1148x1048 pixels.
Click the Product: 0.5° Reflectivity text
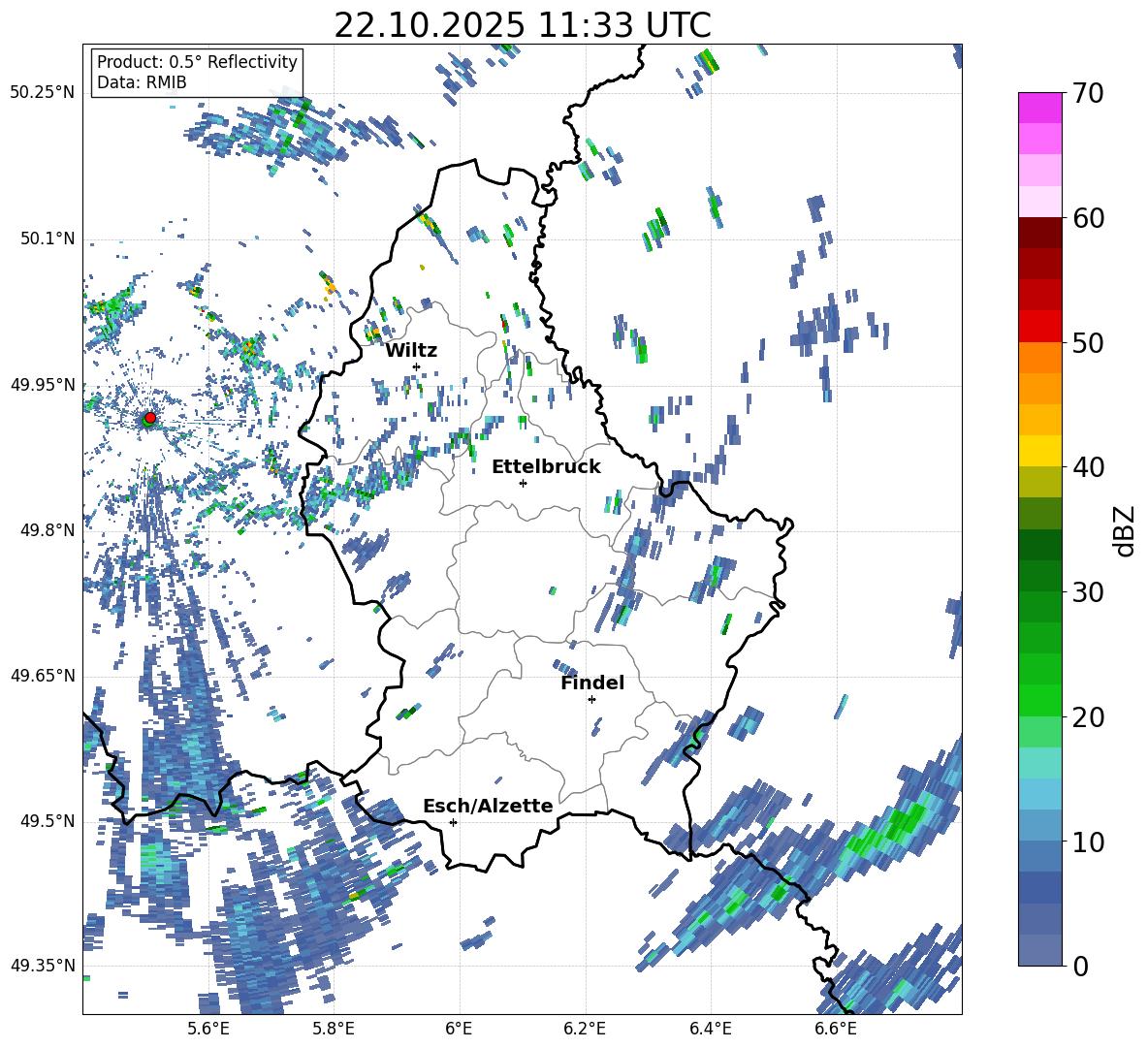pos(197,62)
